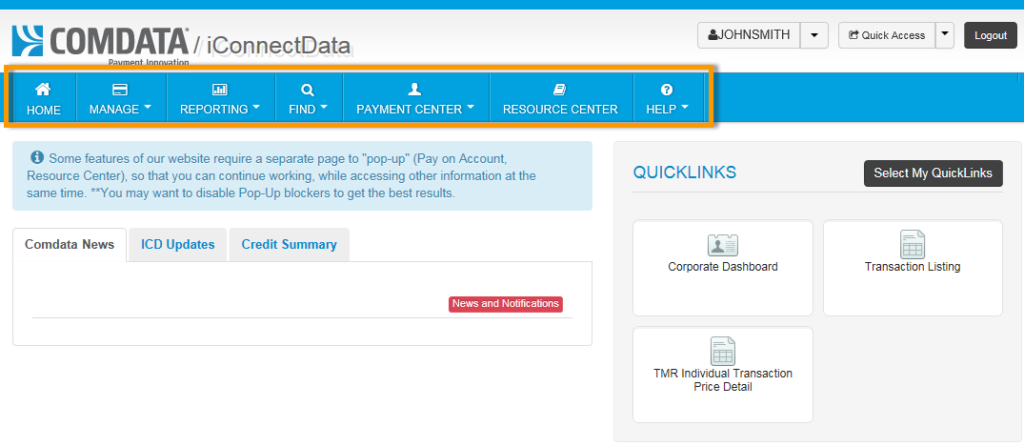1024x447 pixels.
Task: Click the Find magnifier icon
Action: point(308,90)
